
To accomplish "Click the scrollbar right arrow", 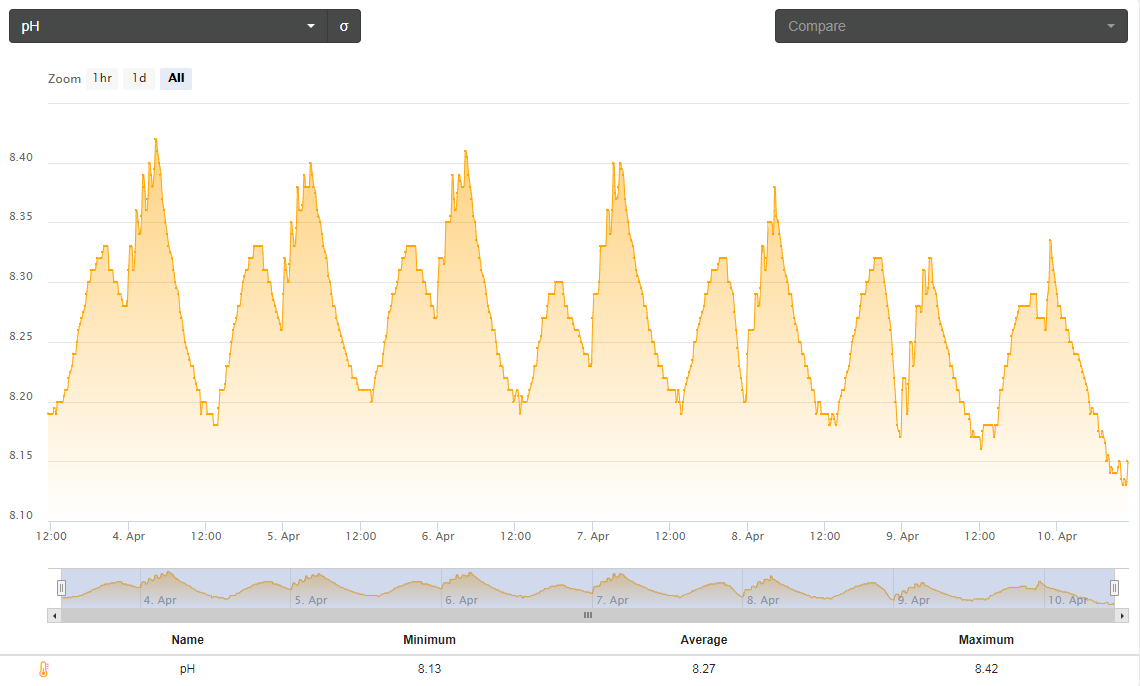I will 1122,616.
